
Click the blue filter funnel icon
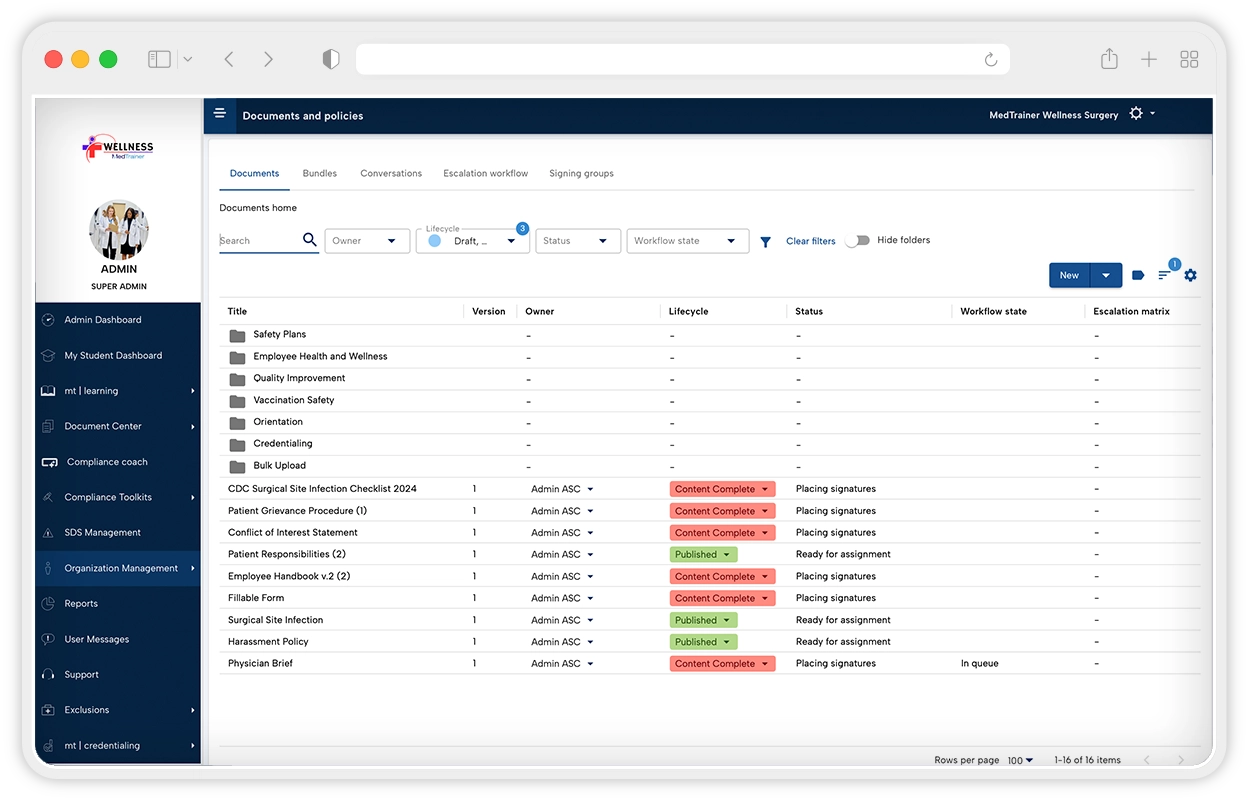pyautogui.click(x=765, y=242)
